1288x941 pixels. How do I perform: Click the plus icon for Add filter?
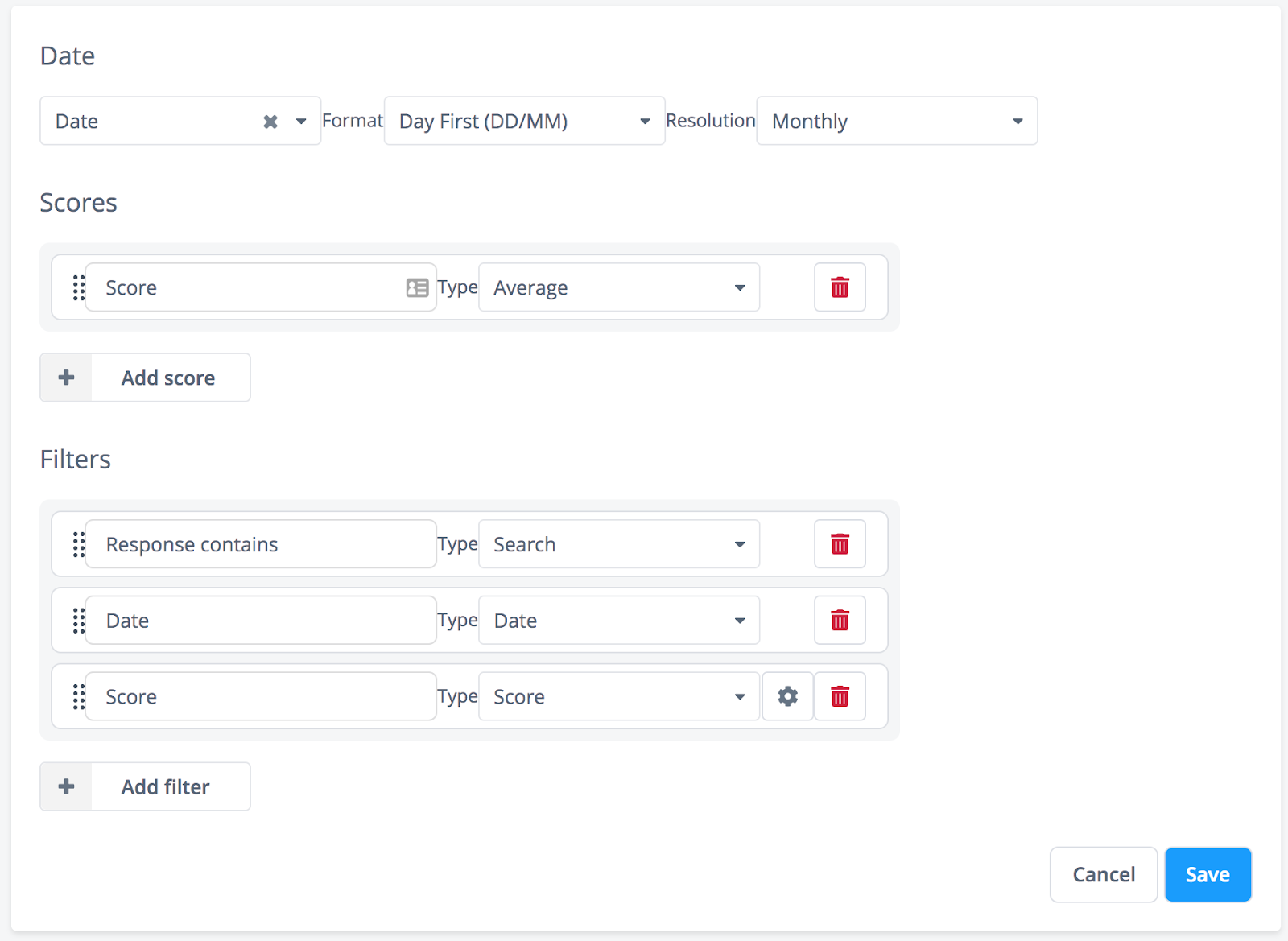67,786
